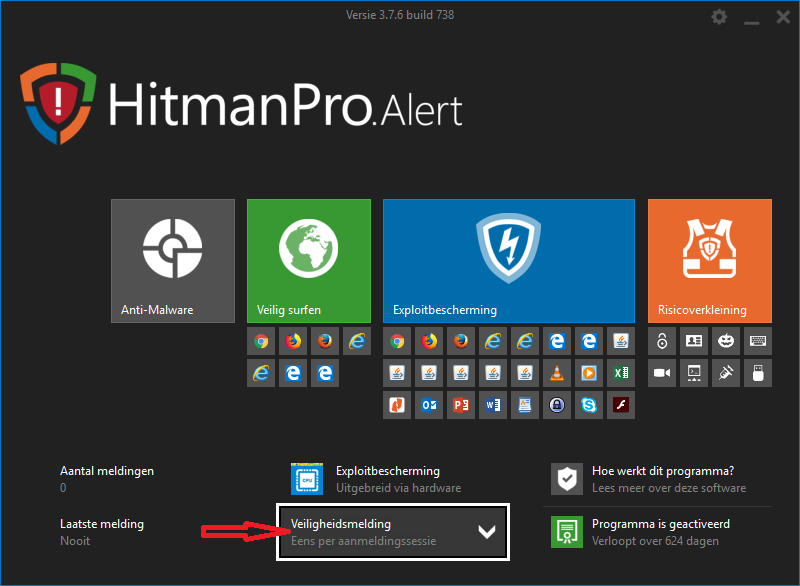Select the Windows Media Player icon

[x=589, y=373]
